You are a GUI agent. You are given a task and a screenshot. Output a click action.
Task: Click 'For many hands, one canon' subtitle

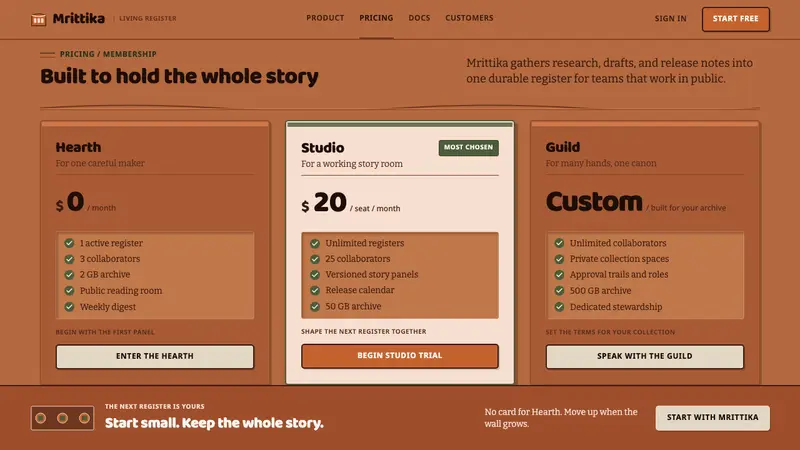pyautogui.click(x=601, y=163)
